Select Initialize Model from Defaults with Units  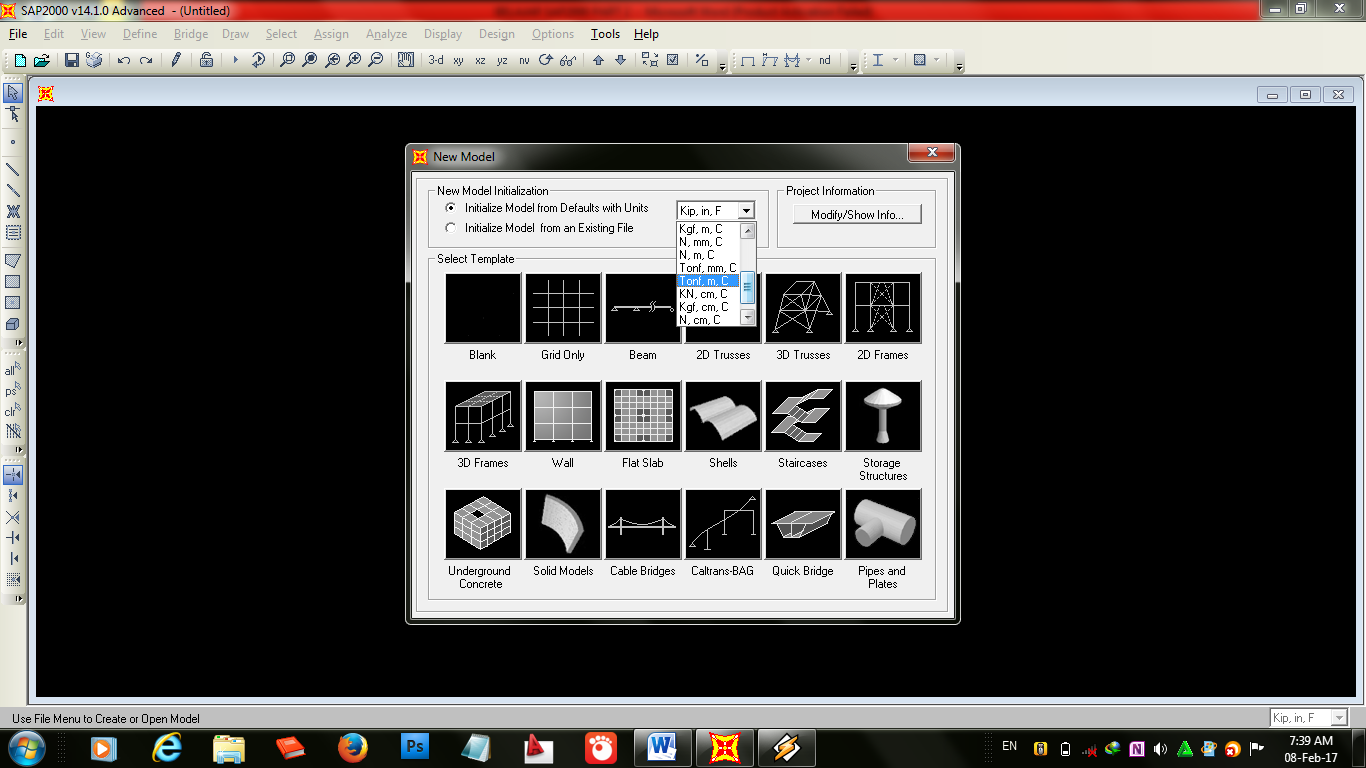coord(547,208)
